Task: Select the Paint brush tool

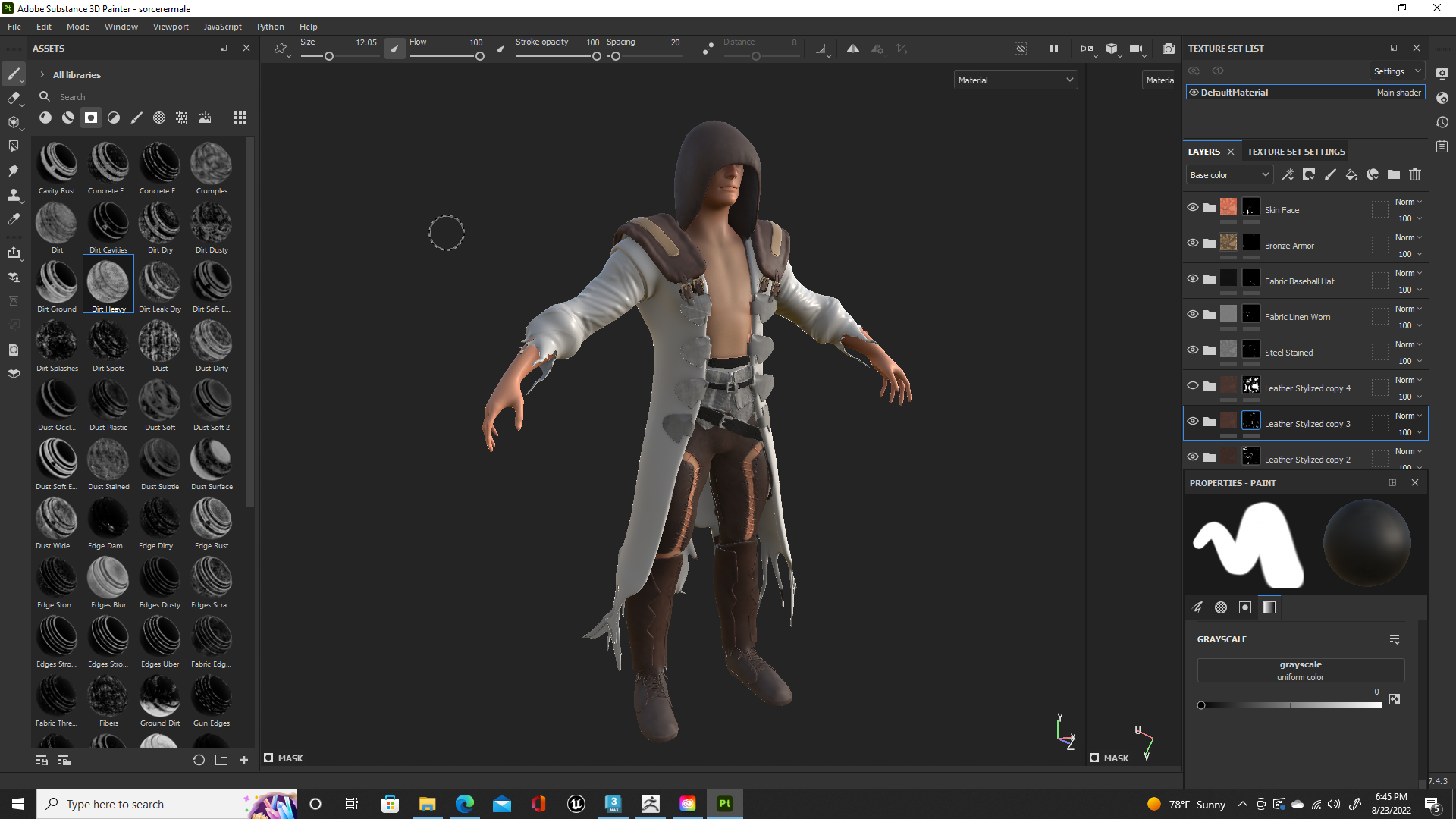Action: (14, 74)
